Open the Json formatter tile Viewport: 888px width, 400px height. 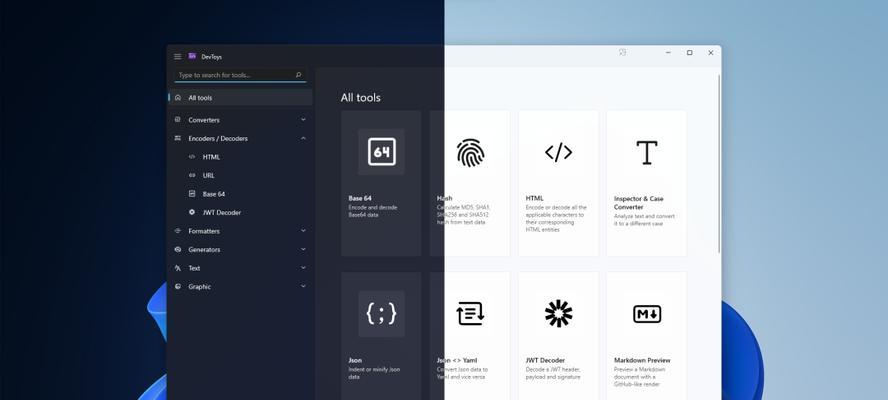pos(381,335)
